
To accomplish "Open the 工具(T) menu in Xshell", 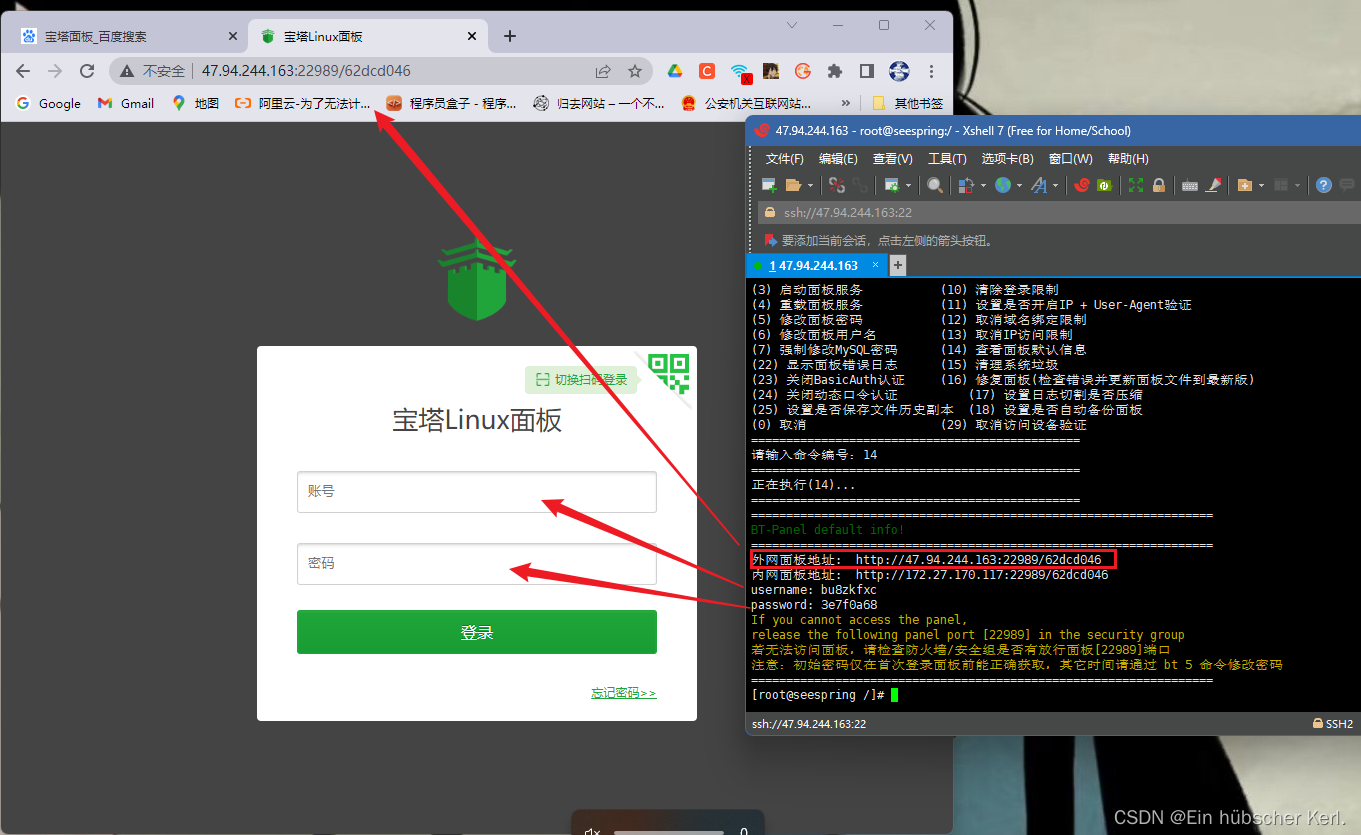I will coord(947,159).
